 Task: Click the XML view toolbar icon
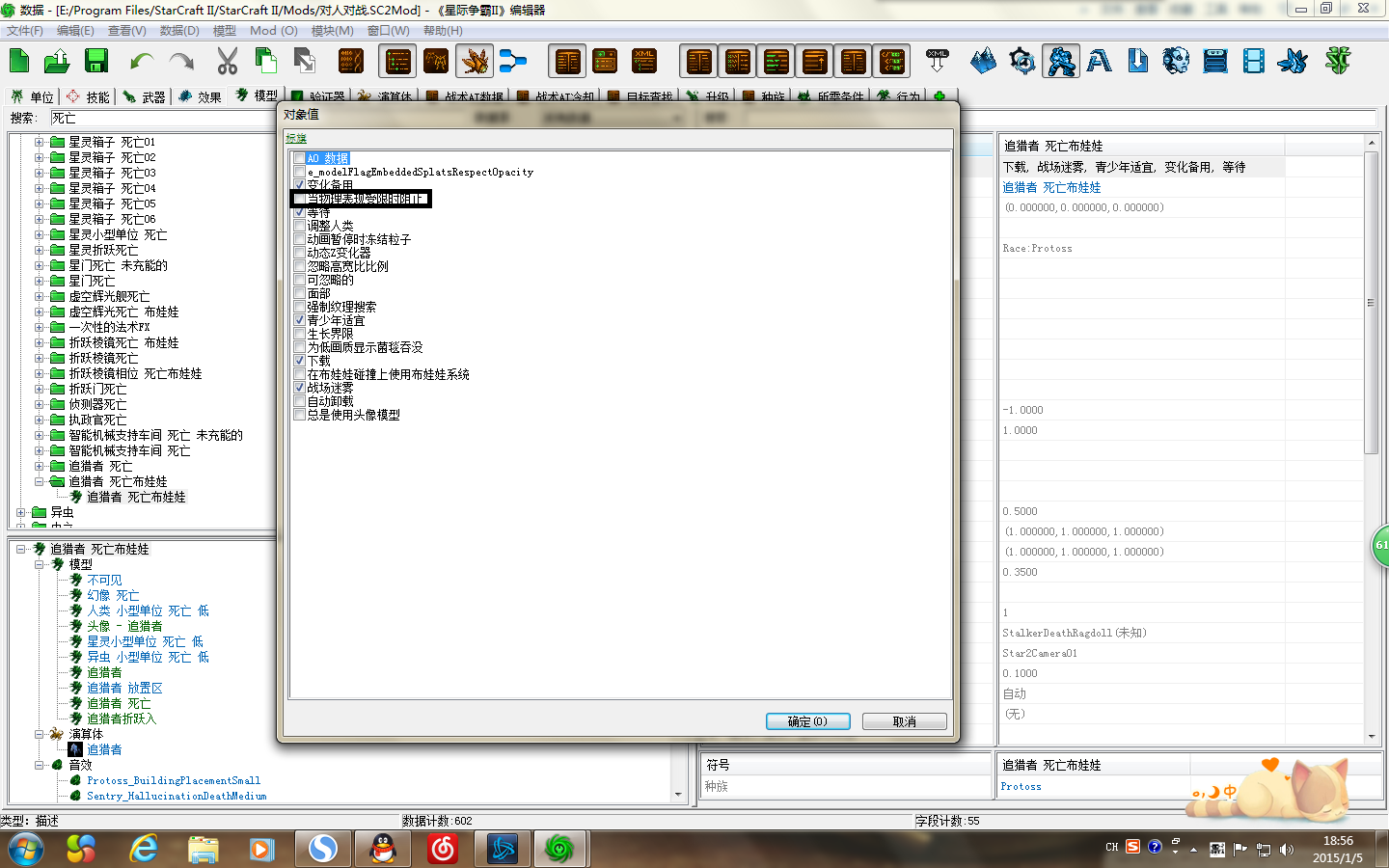point(644,62)
